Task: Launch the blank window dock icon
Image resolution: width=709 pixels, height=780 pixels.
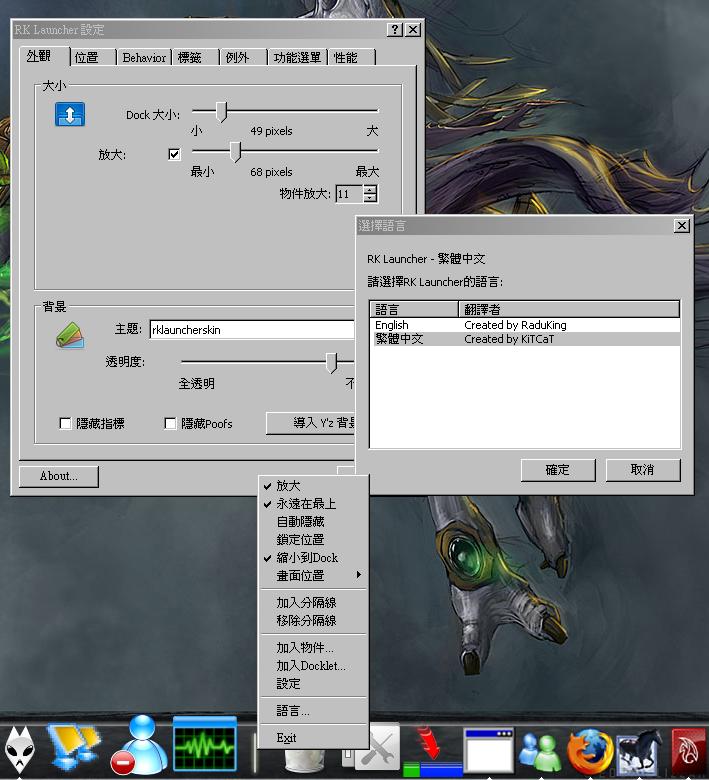Action: (x=488, y=751)
